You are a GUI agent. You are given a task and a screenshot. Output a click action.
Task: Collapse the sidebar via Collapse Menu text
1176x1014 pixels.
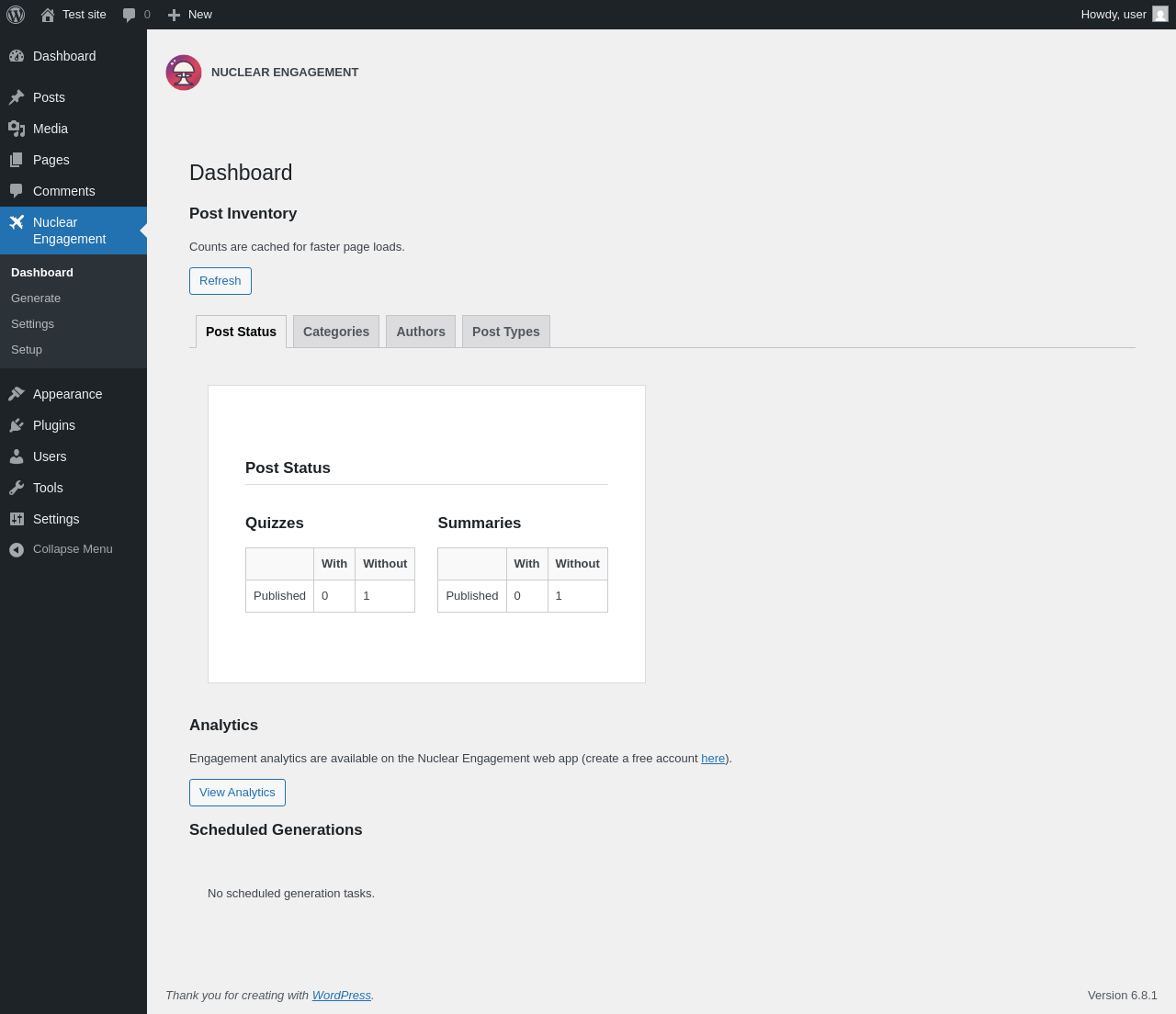[x=73, y=549]
